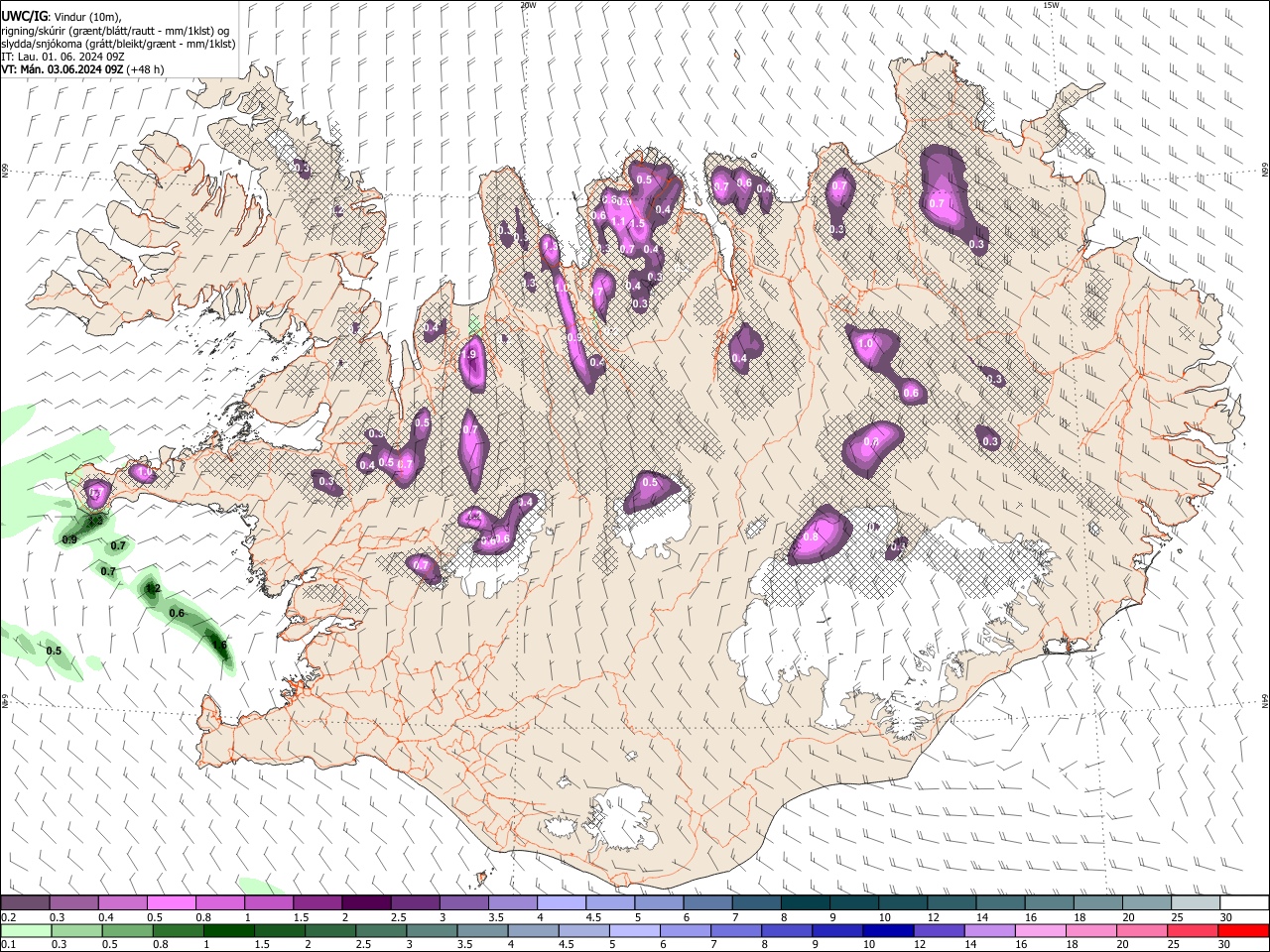
Task: Click the pure dark blue rain-legend swatch labeled 10
Action: coord(886,930)
